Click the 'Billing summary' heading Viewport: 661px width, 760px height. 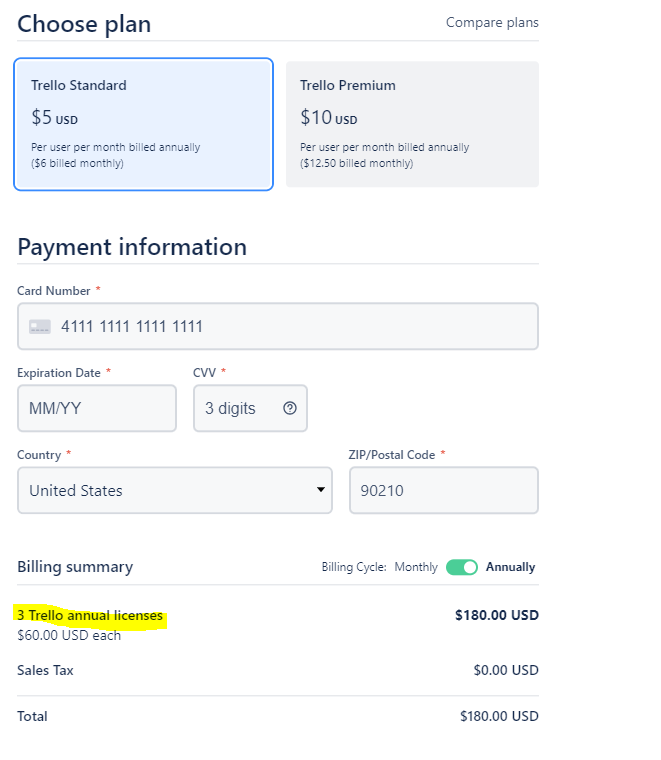(x=75, y=567)
